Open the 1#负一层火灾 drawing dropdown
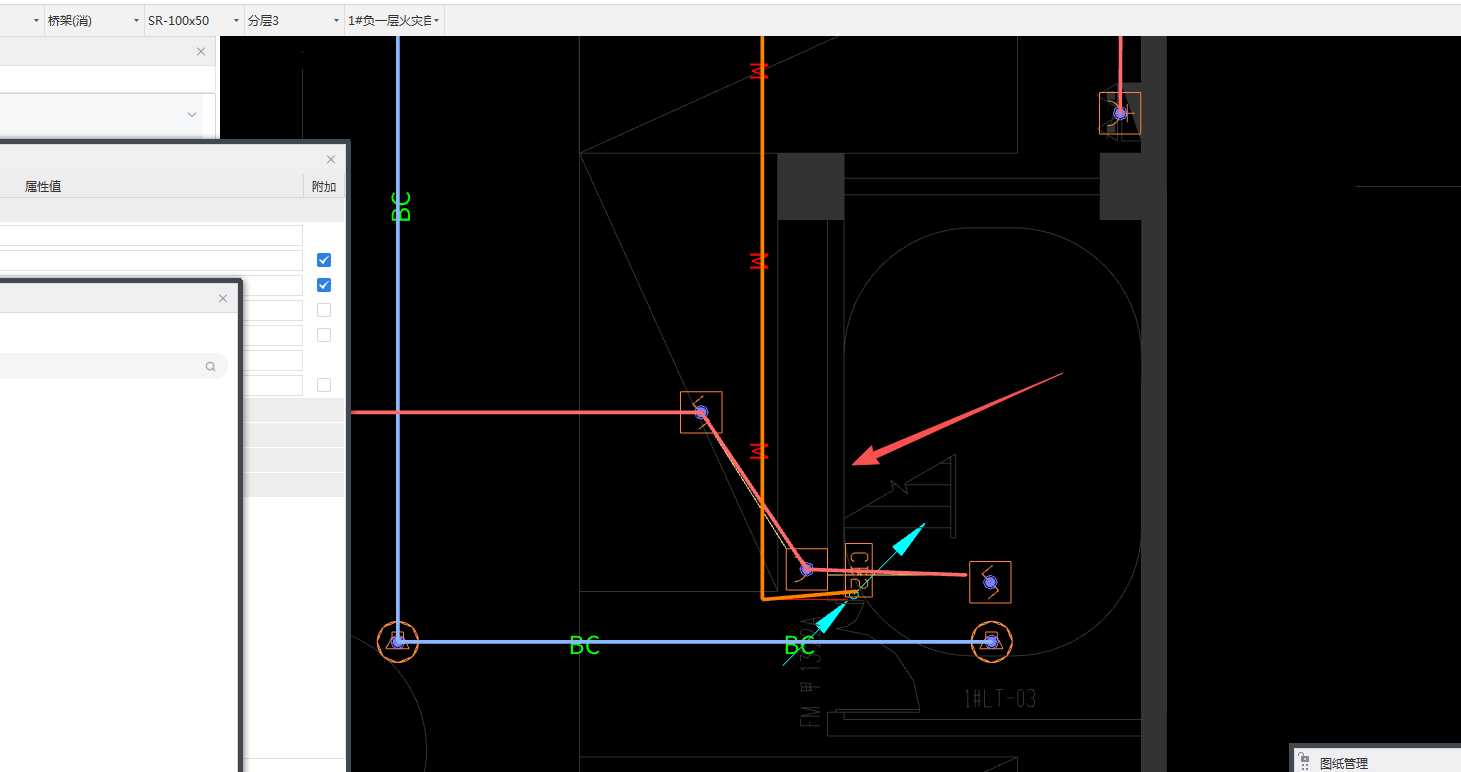 tap(394, 20)
